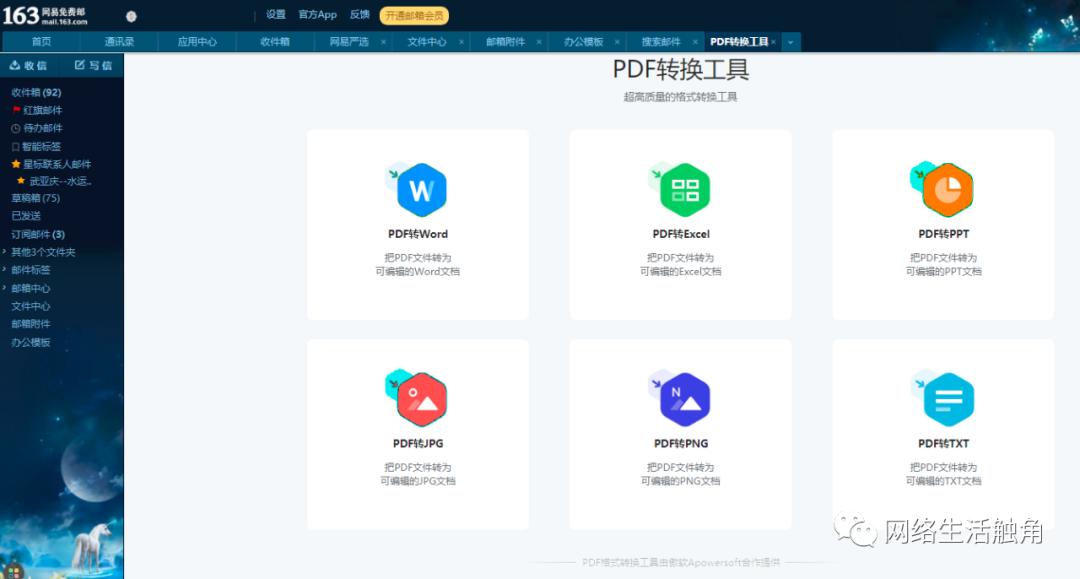Click 可编辑的TXT文档 description text

[x=943, y=481]
